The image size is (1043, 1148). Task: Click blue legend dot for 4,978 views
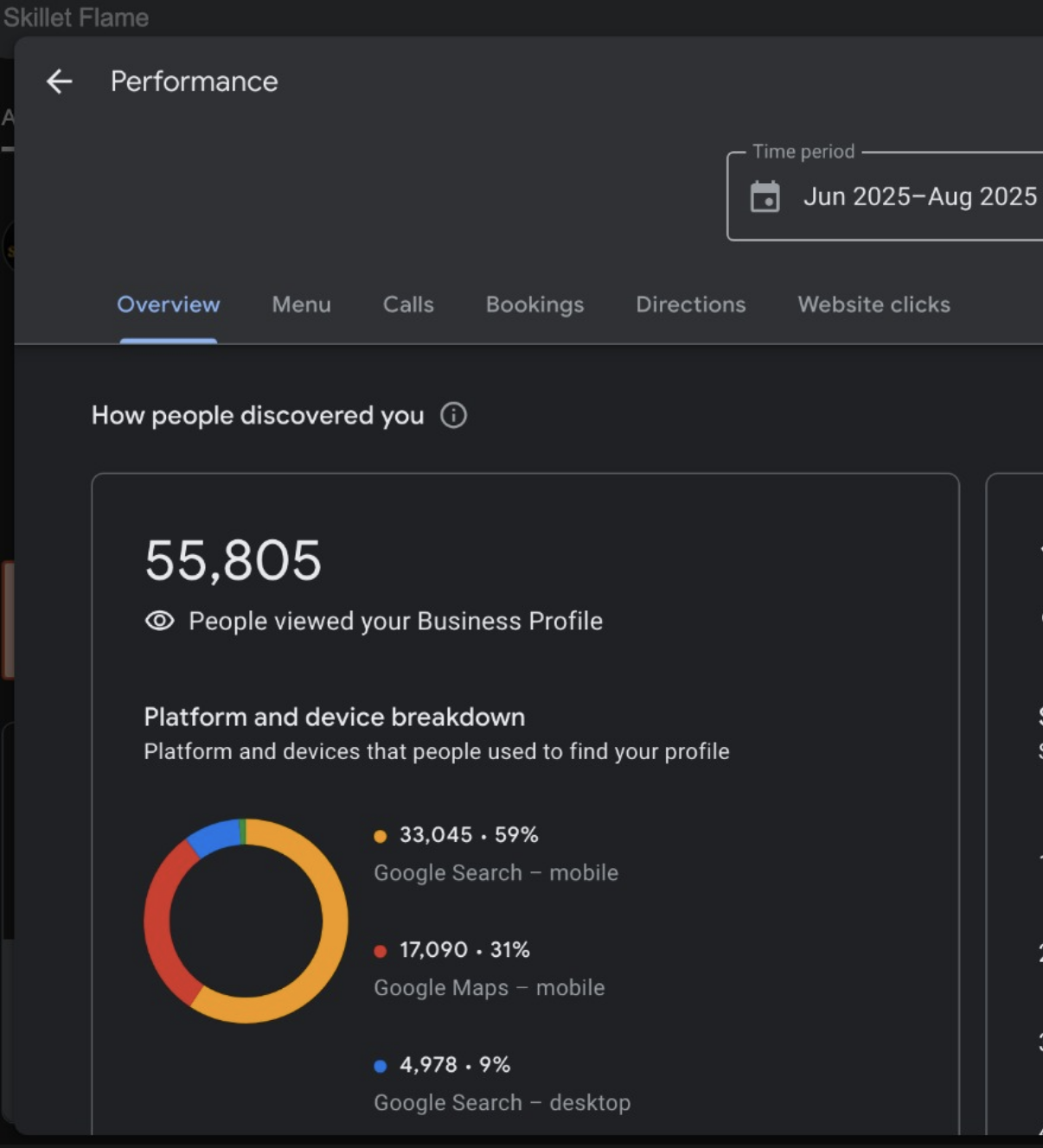pos(380,1066)
